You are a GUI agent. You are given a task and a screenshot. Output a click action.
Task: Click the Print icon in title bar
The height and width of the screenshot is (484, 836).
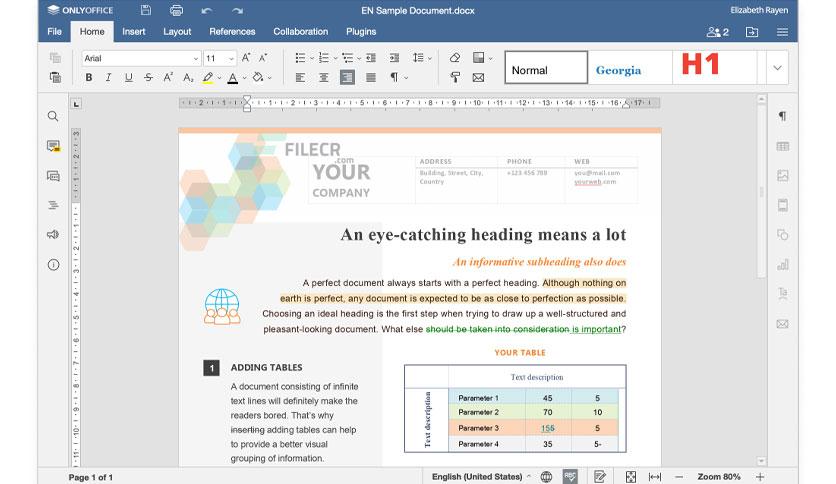coord(176,10)
